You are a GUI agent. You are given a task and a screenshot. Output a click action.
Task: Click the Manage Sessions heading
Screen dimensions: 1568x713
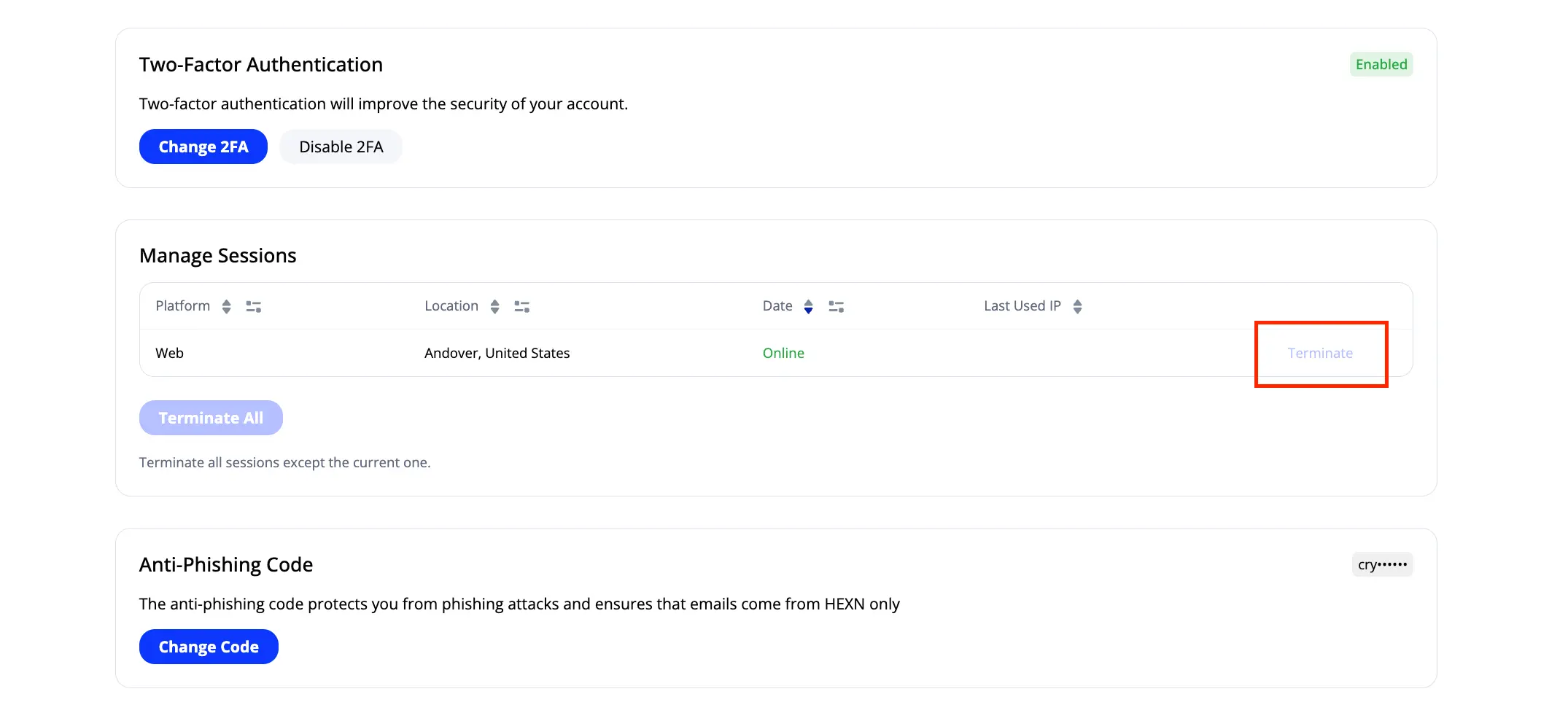click(x=218, y=256)
